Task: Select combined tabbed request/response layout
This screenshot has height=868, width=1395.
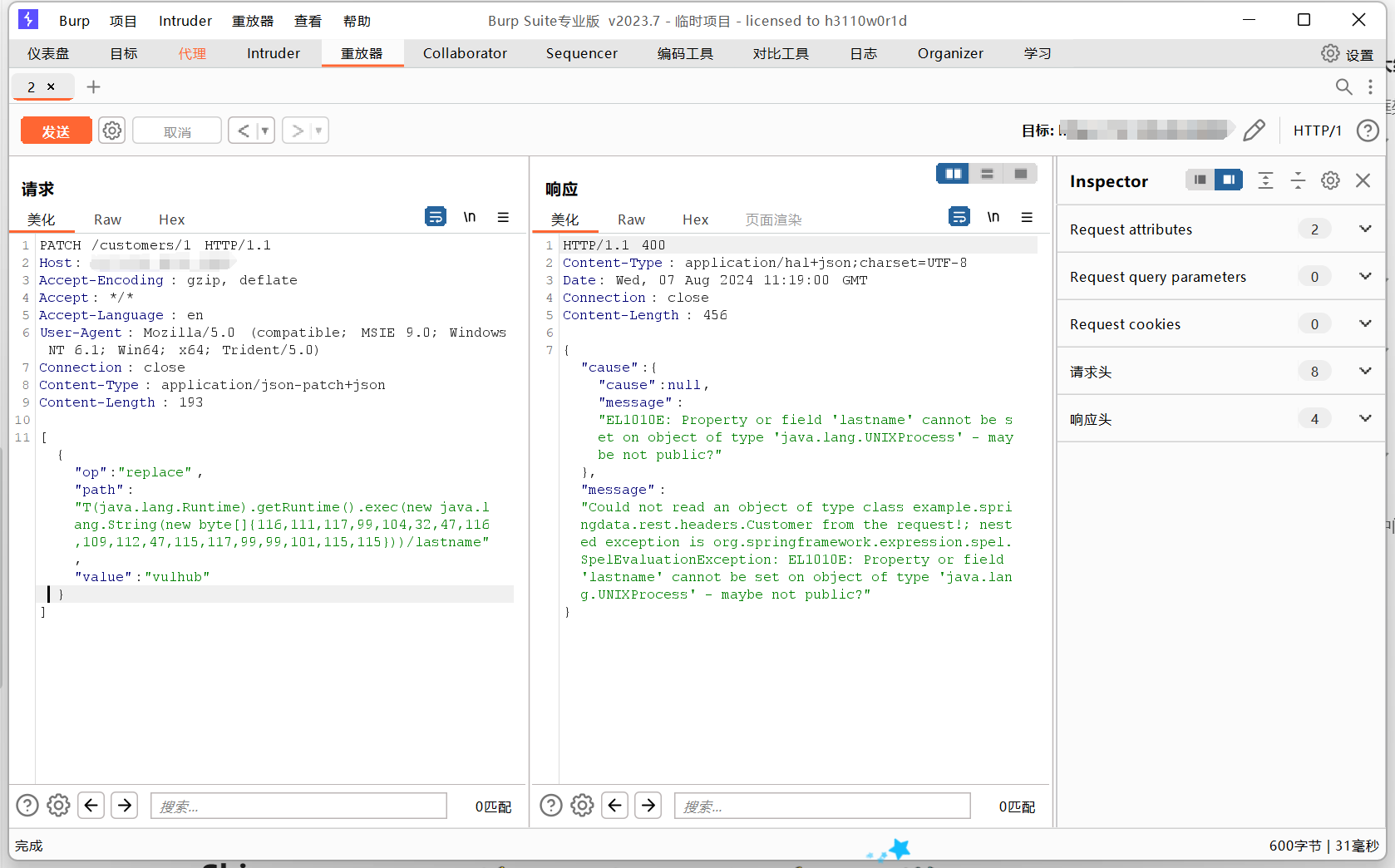Action: pyautogui.click(x=1021, y=174)
